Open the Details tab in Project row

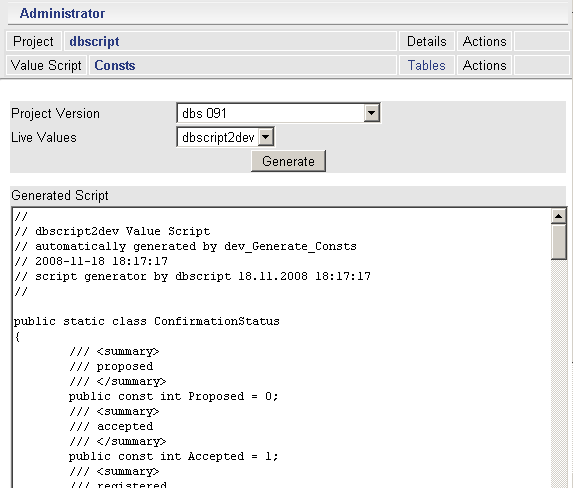[x=426, y=41]
